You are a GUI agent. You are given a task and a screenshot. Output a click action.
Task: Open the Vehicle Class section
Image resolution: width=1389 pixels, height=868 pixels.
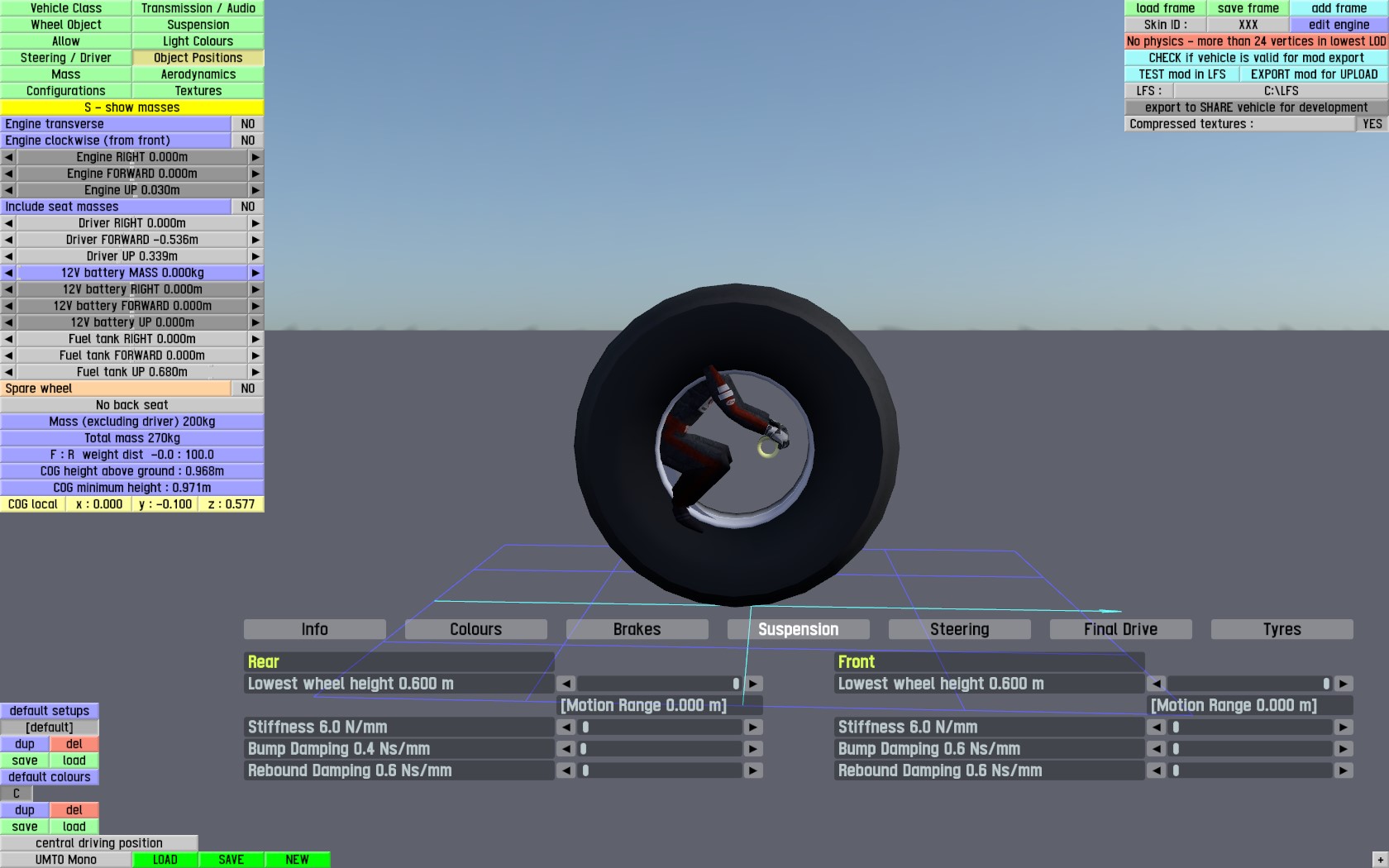[66, 8]
